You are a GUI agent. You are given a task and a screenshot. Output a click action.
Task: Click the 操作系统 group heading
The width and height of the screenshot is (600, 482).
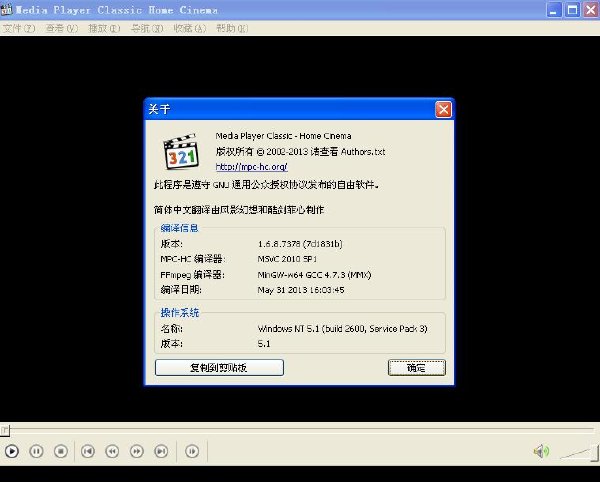tap(179, 313)
